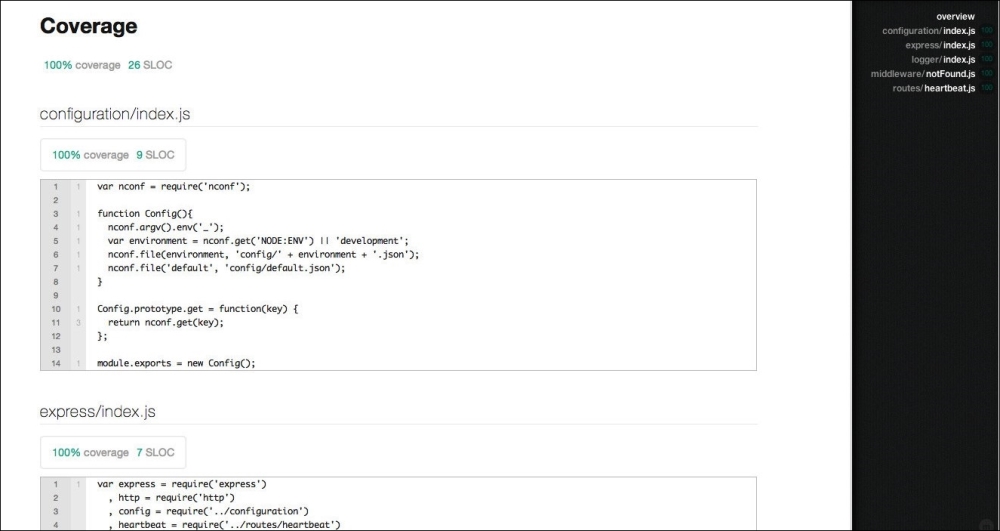Select the , config = require('../configuration') line
Image resolution: width=1000 pixels, height=531 pixels.
(x=209, y=511)
